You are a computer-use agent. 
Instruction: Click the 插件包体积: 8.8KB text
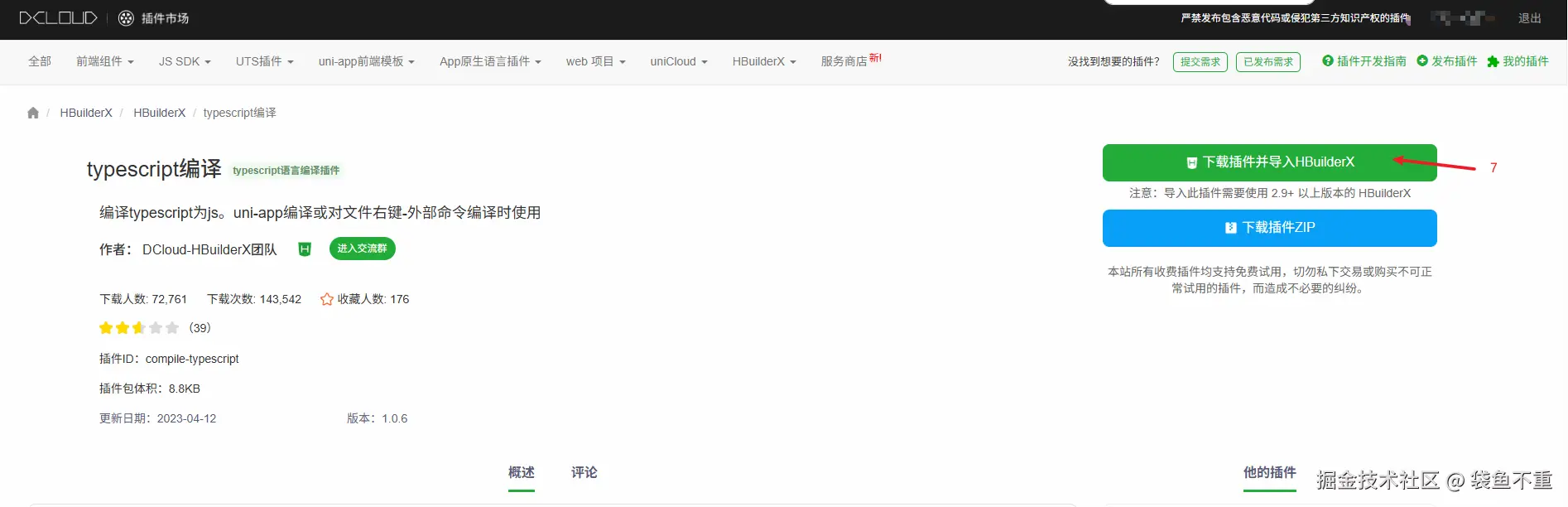150,389
